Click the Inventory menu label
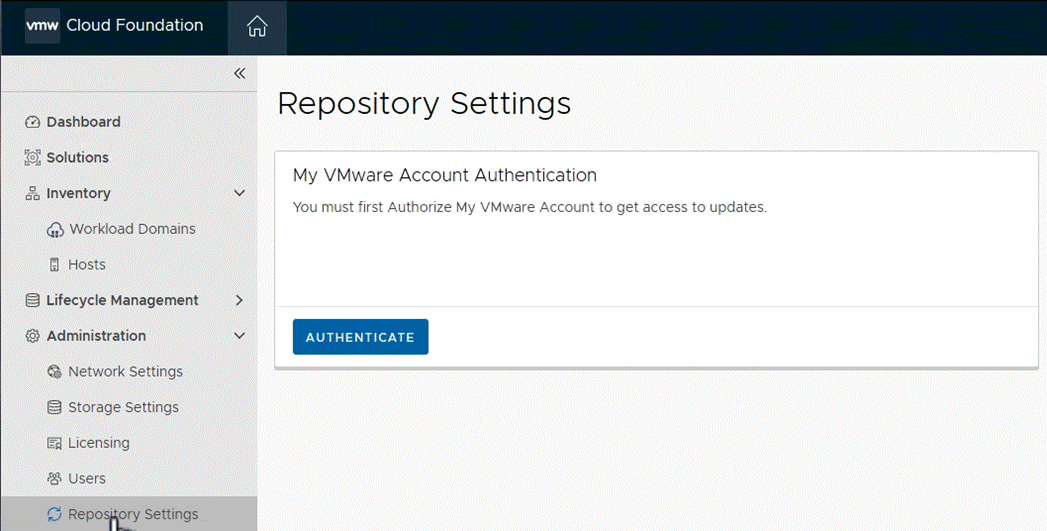This screenshot has width=1047, height=531. [x=78, y=193]
